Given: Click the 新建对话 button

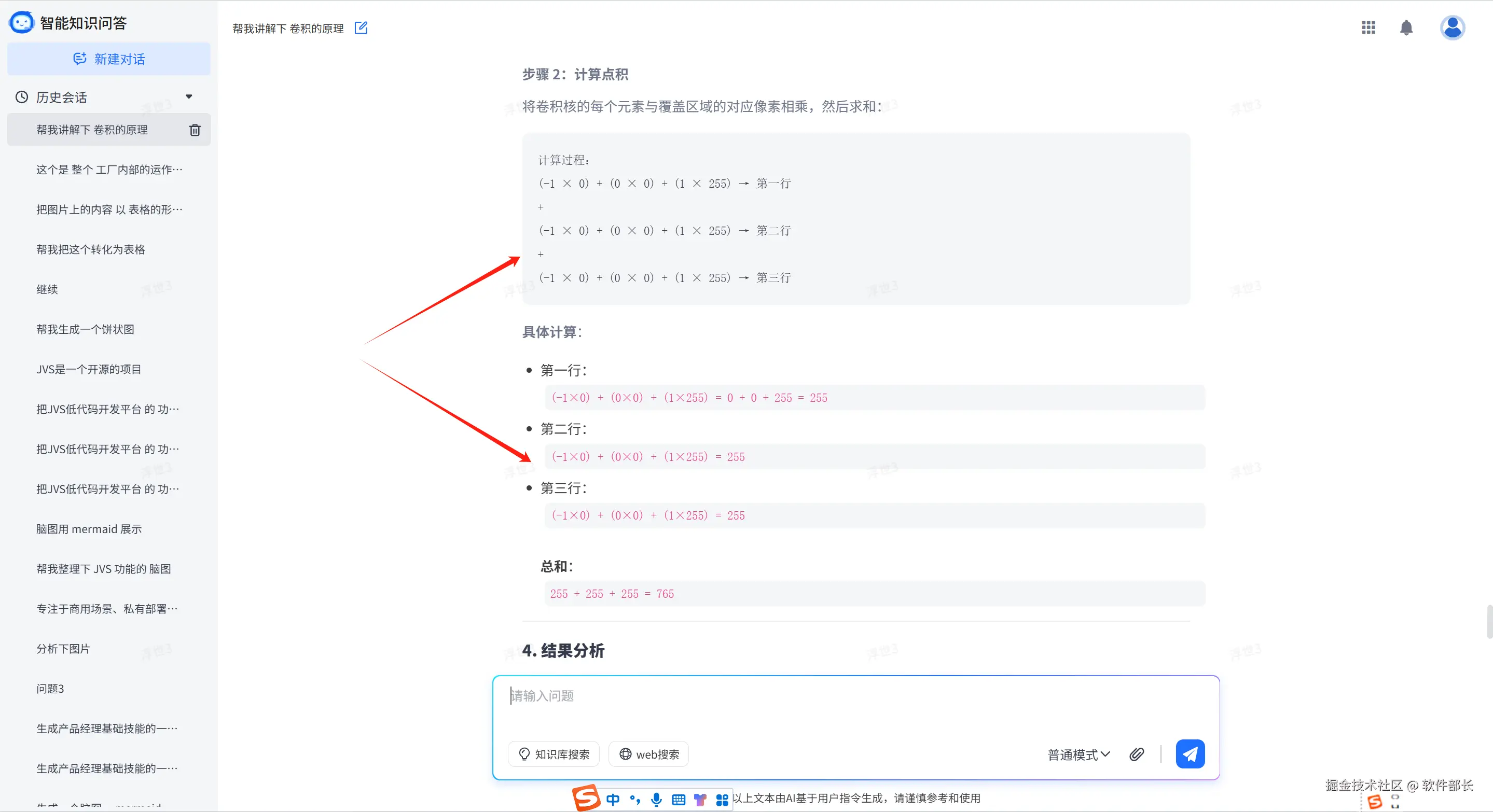Looking at the screenshot, I should point(109,59).
